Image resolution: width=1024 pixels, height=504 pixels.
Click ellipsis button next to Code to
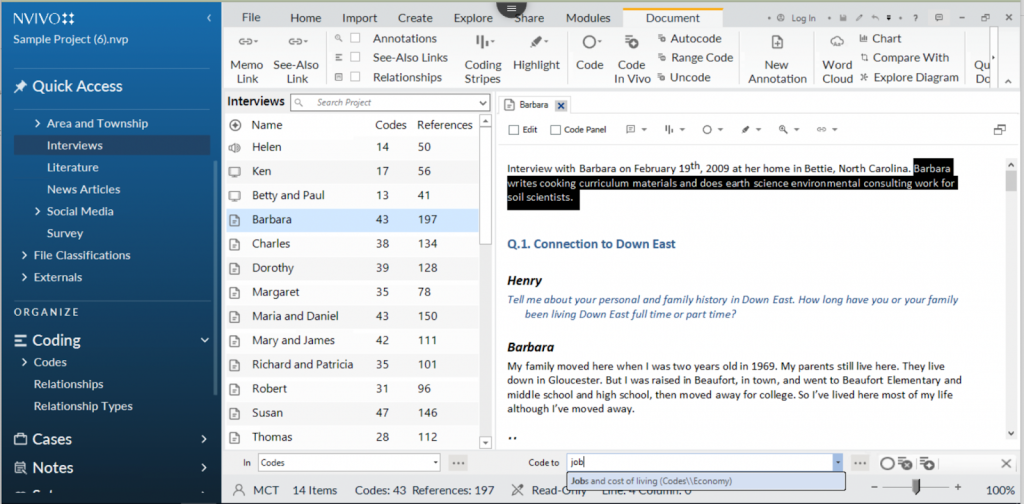(859, 463)
